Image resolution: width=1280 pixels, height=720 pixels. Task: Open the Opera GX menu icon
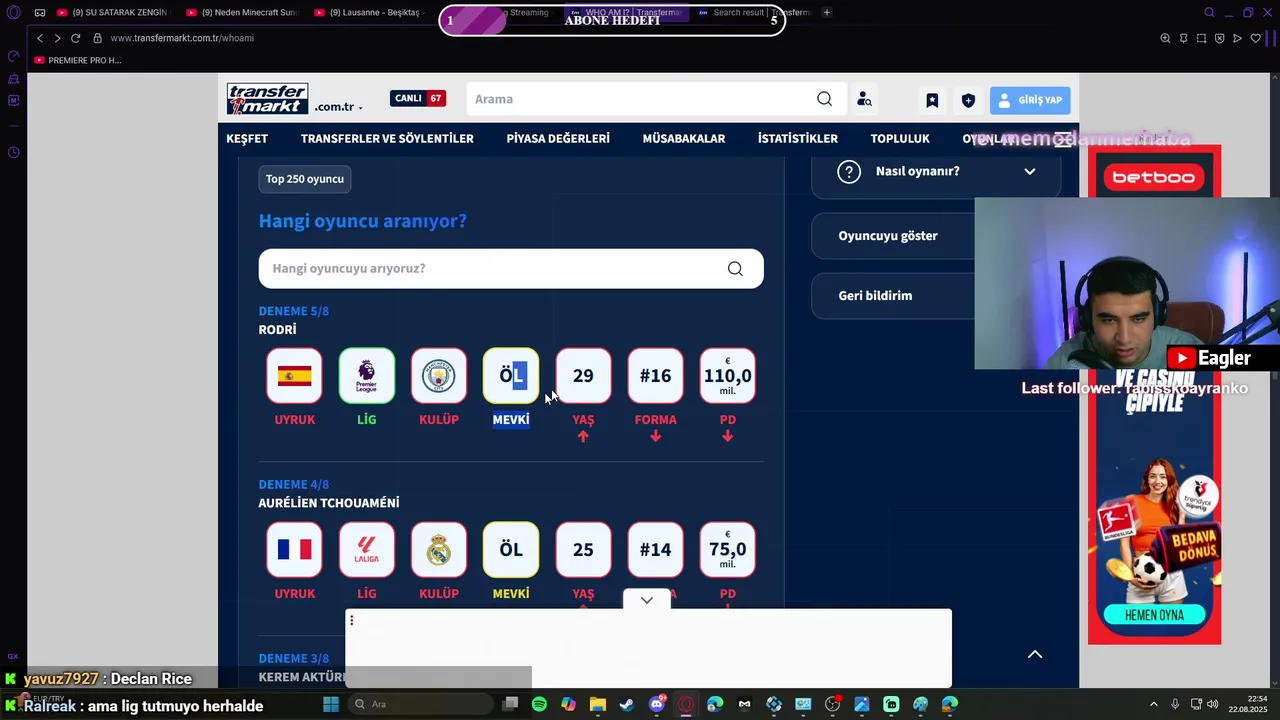click(13, 12)
